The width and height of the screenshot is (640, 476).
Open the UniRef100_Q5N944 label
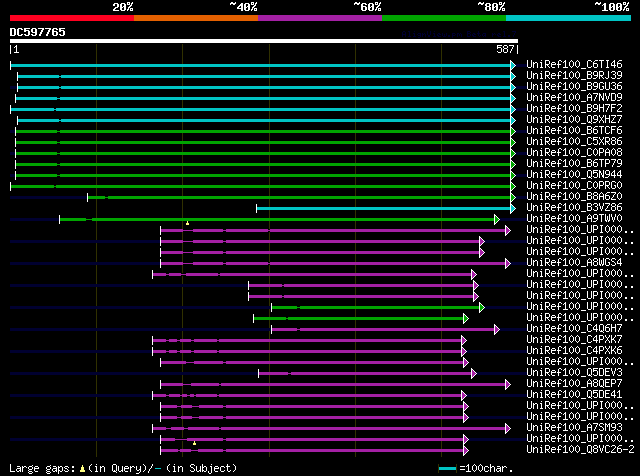click(574, 175)
